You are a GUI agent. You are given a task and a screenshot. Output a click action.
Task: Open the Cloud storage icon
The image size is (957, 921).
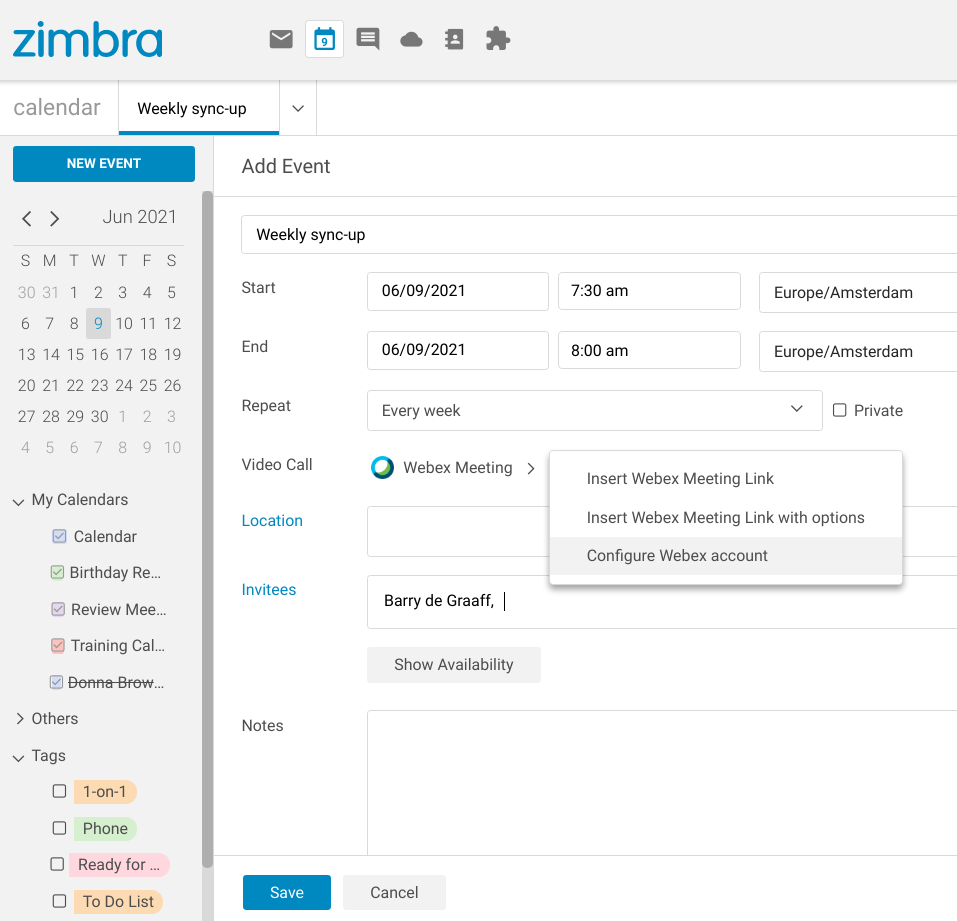pyautogui.click(x=411, y=40)
